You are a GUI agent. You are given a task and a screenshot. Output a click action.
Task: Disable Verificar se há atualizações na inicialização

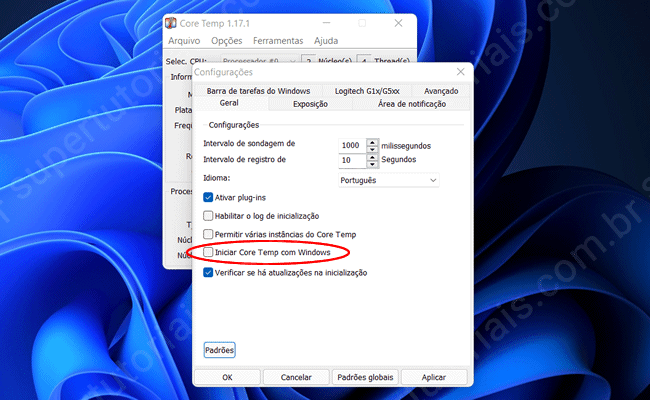click(x=208, y=272)
